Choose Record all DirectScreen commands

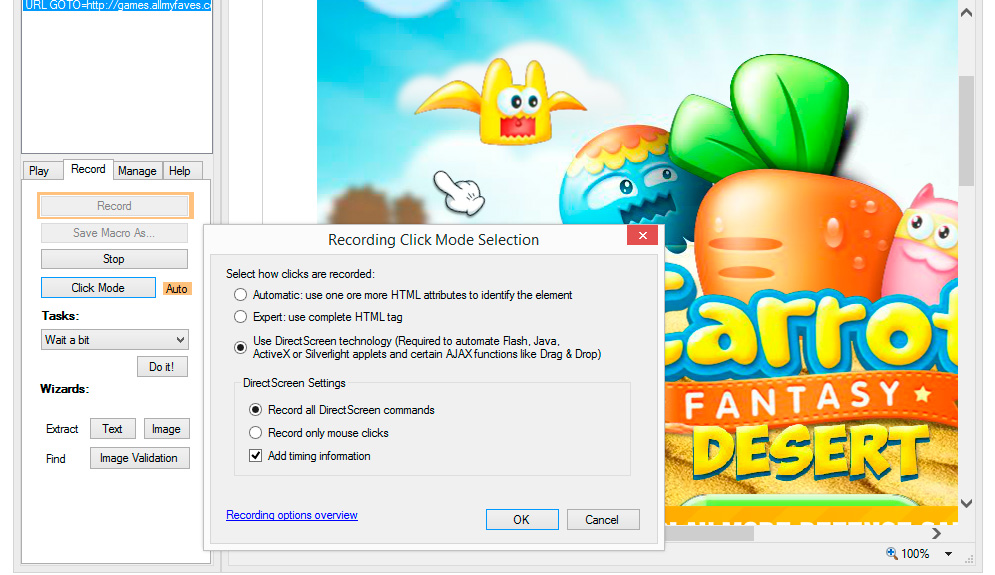(x=256, y=410)
